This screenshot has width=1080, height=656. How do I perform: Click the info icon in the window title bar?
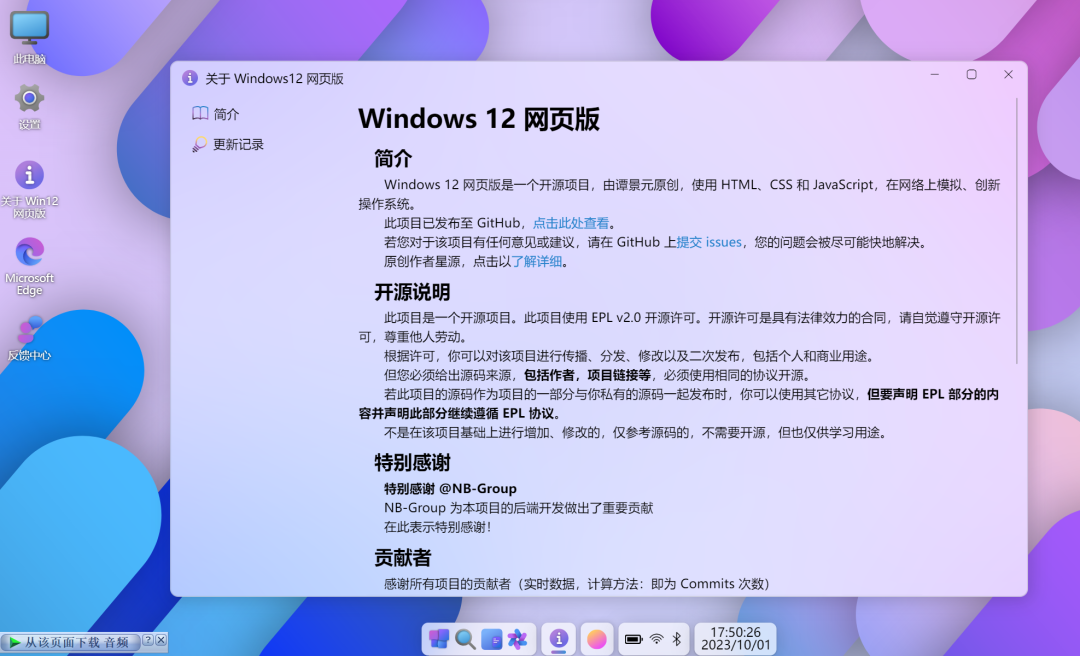[x=189, y=78]
